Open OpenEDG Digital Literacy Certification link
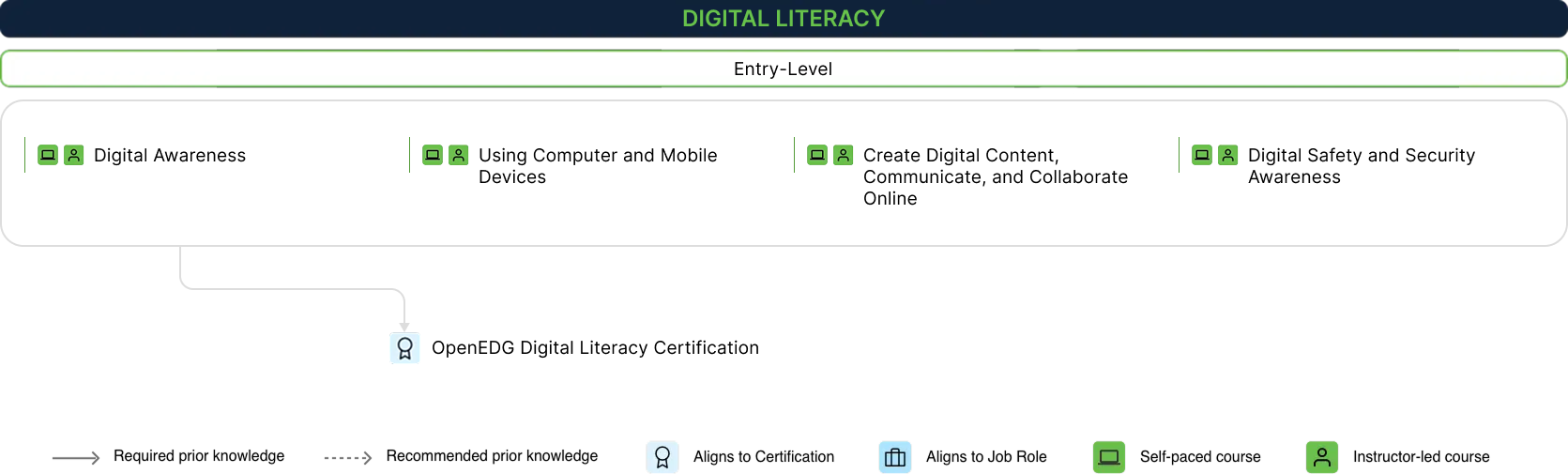 tap(595, 348)
